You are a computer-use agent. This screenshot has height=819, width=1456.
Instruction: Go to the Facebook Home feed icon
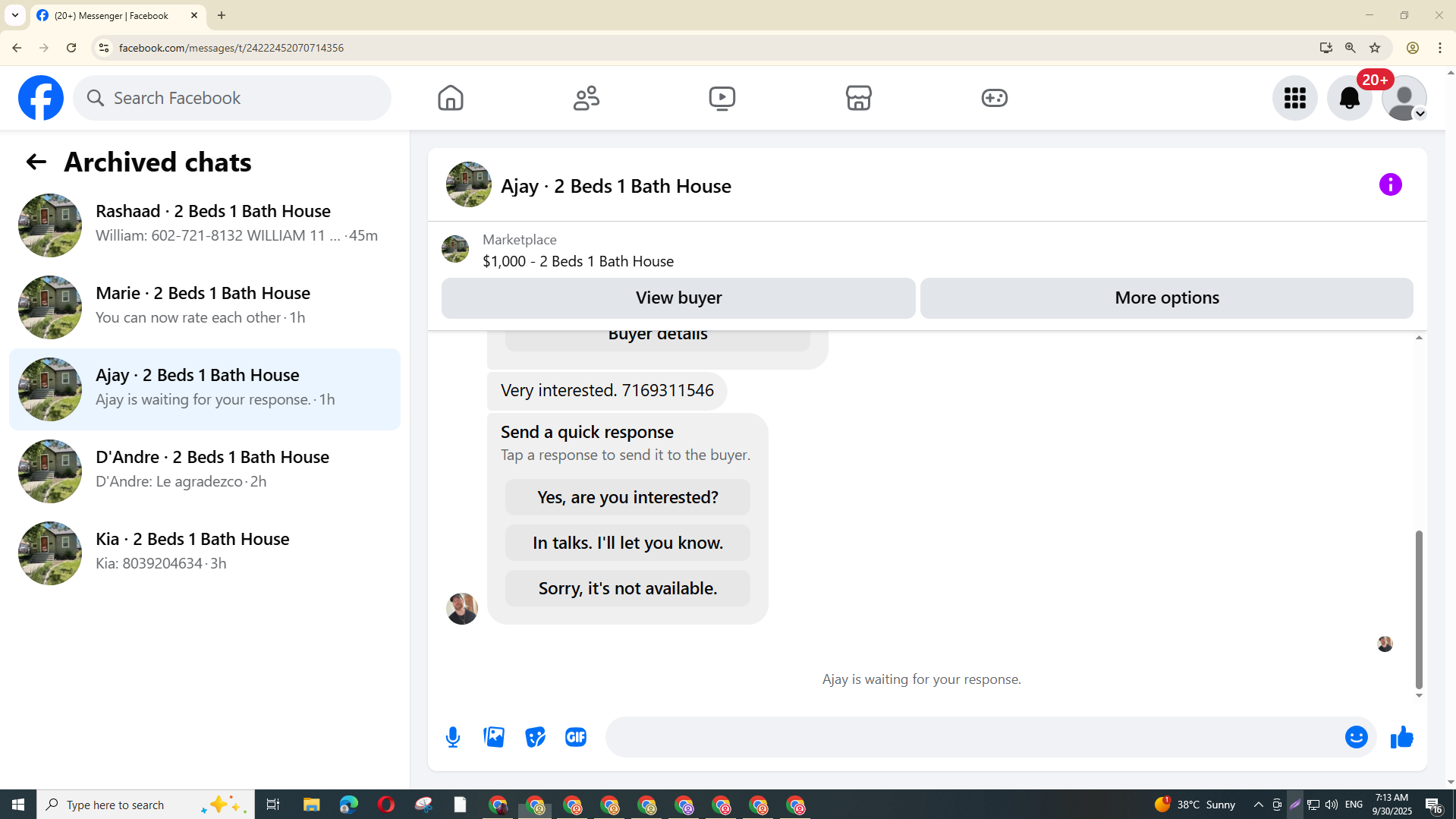[451, 98]
